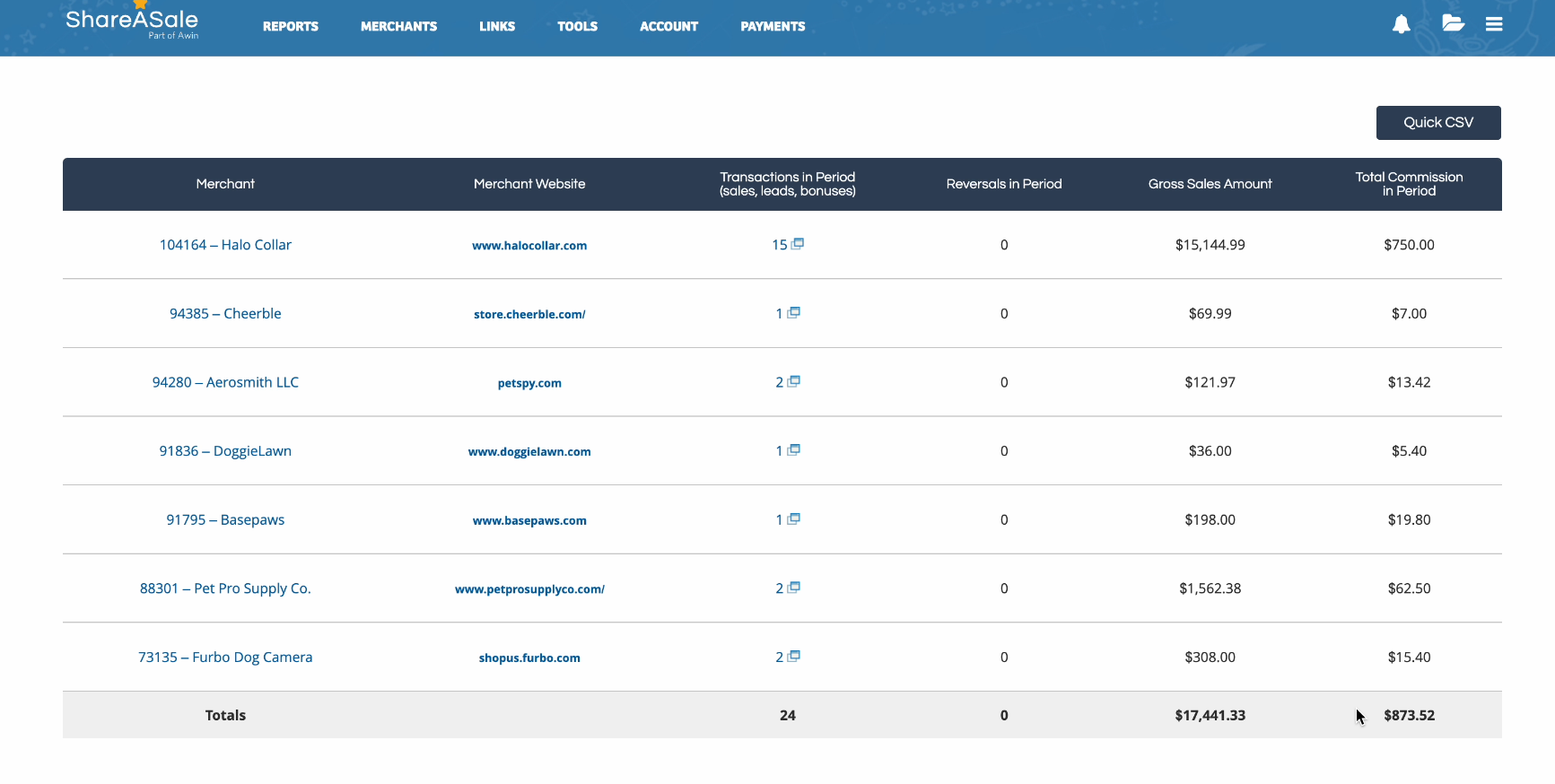Select gross sales value $15,144.99
The image size is (1555, 784).
(1210, 245)
